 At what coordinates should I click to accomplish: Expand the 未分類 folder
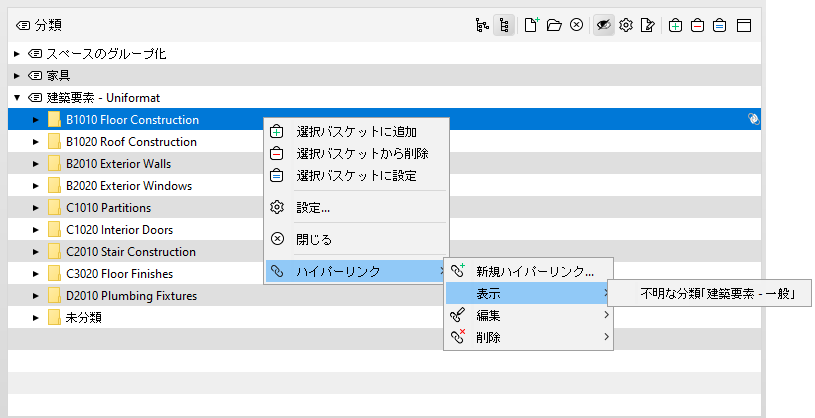(x=35, y=318)
